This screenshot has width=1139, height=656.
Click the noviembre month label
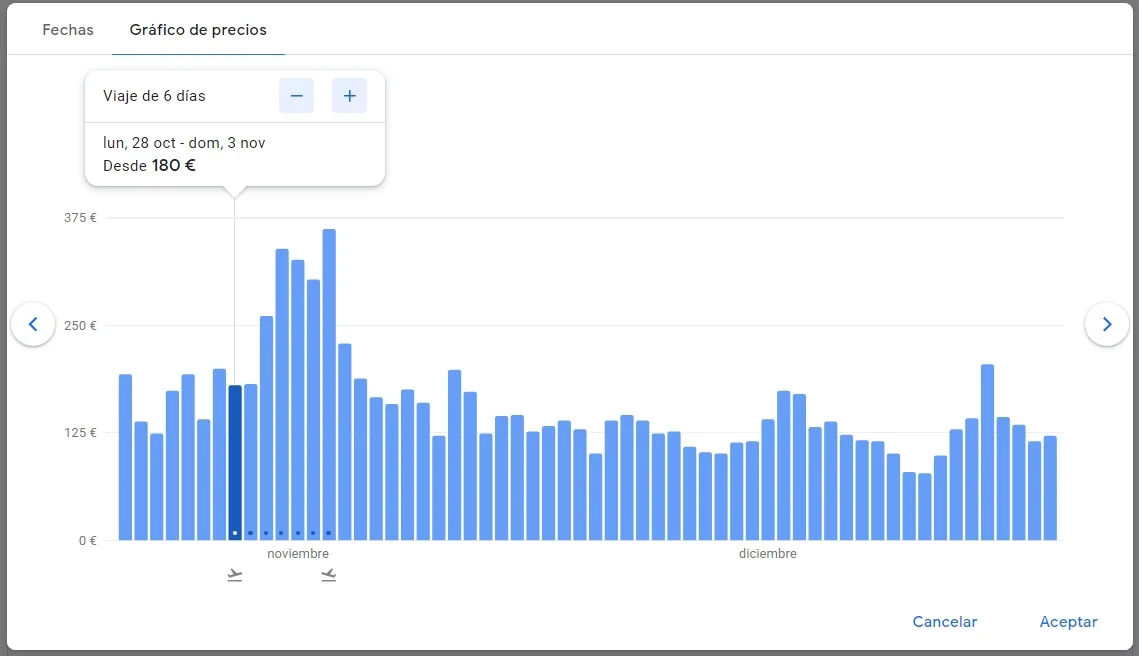(298, 554)
